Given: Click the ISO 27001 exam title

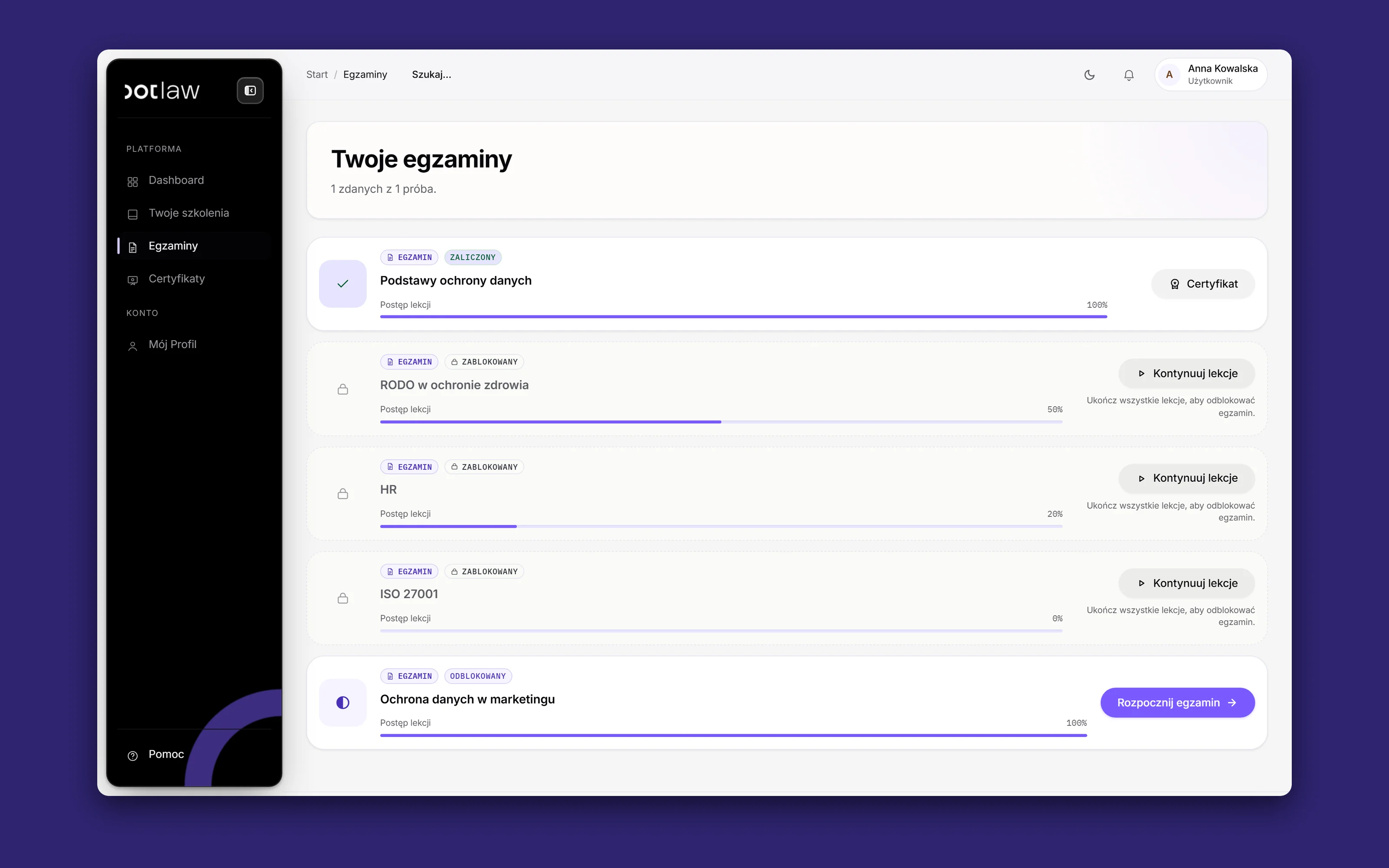Looking at the screenshot, I should [x=408, y=594].
